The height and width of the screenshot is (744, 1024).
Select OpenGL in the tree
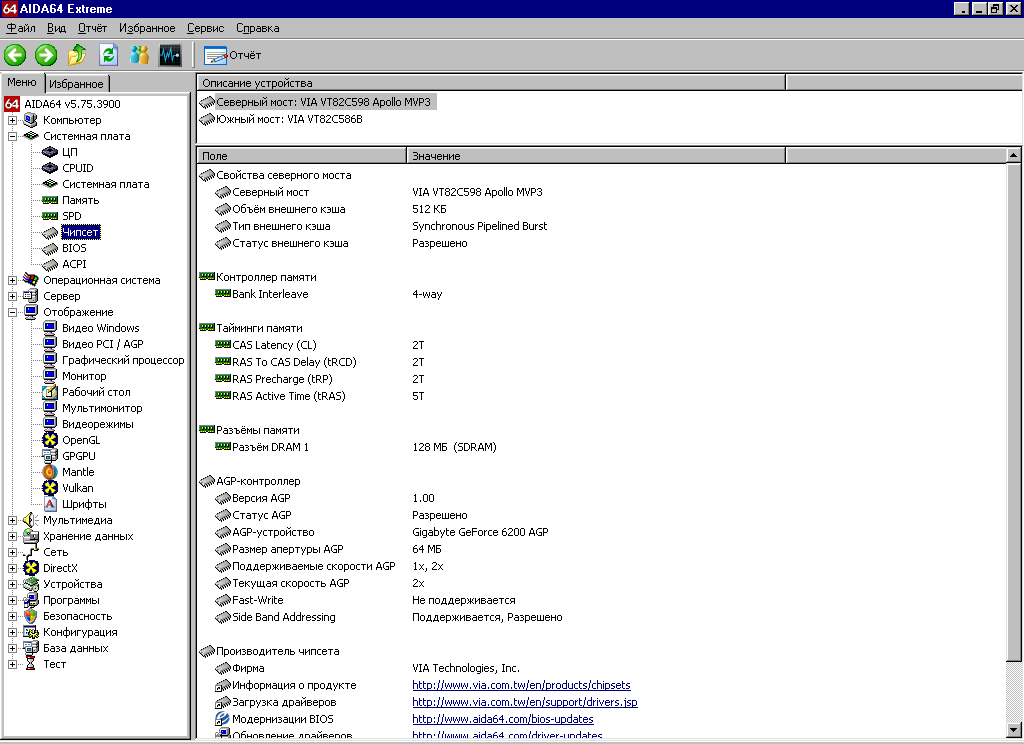[x=80, y=440]
